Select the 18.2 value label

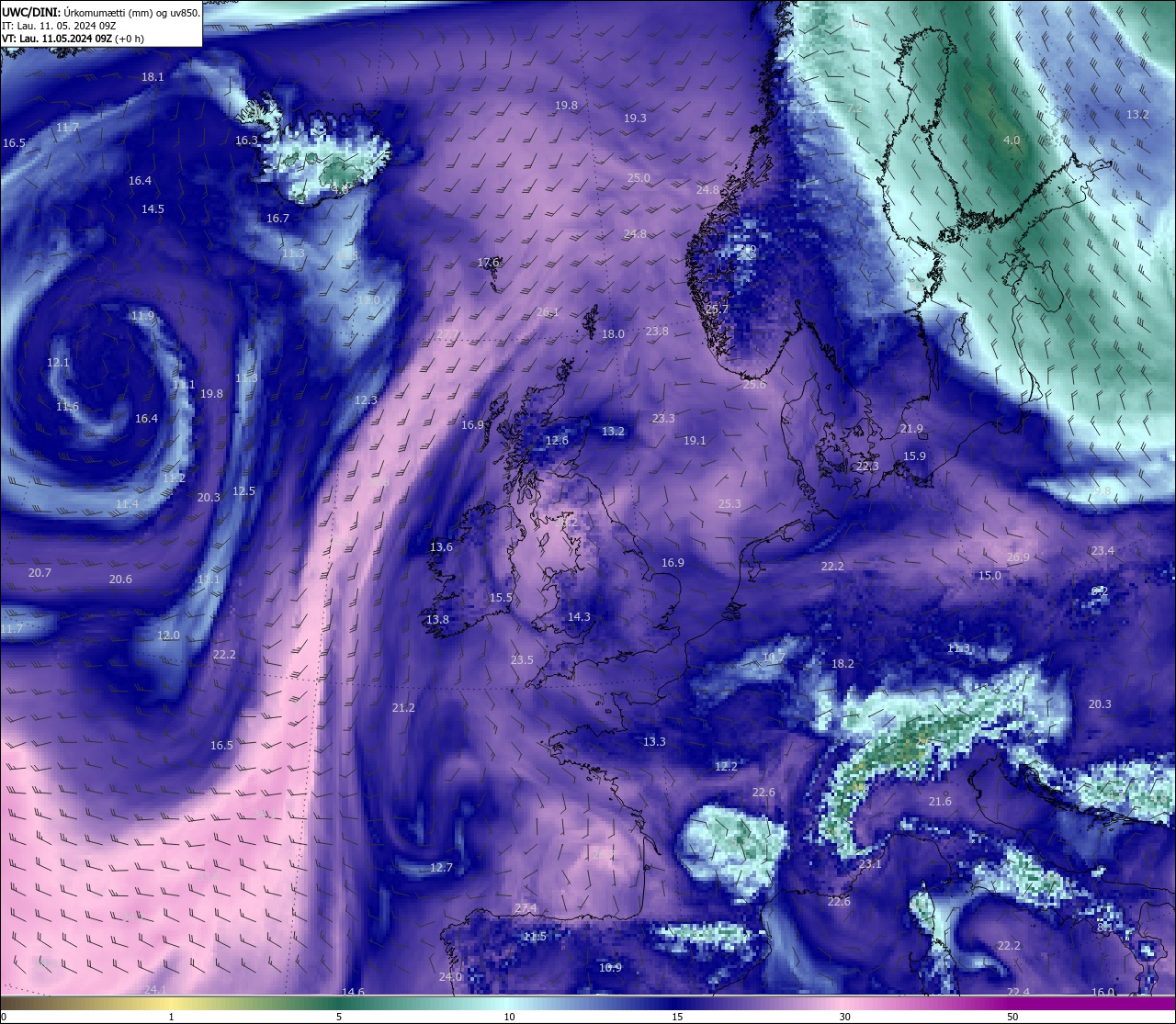click(x=842, y=664)
